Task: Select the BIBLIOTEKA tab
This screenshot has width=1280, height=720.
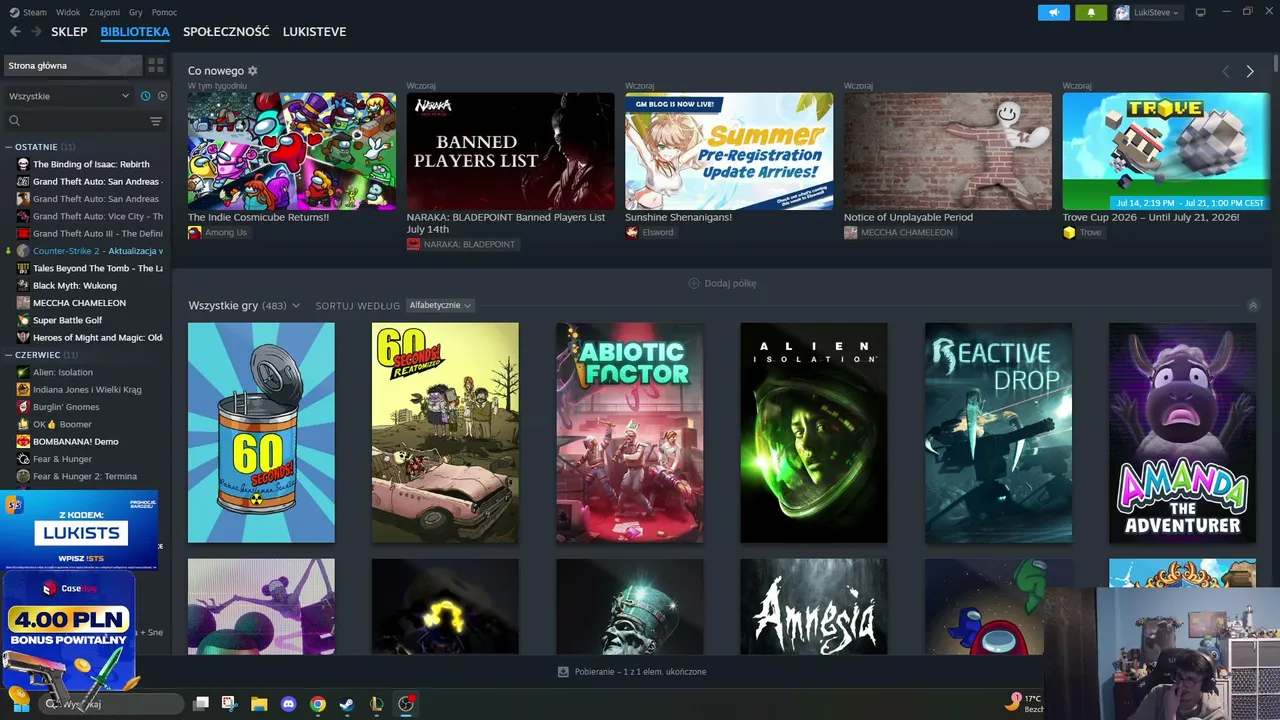Action: [135, 32]
